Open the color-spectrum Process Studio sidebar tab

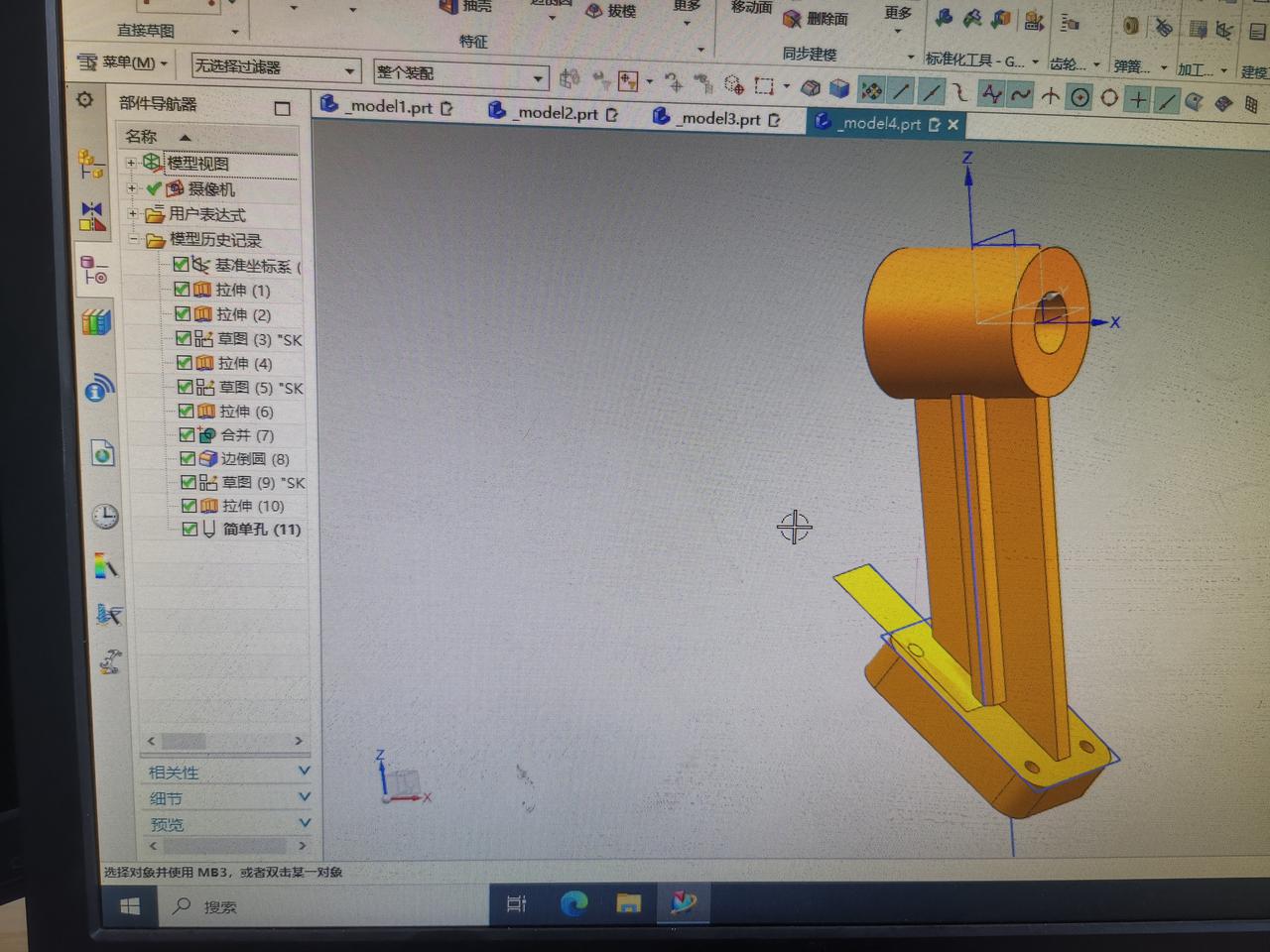coord(106,566)
